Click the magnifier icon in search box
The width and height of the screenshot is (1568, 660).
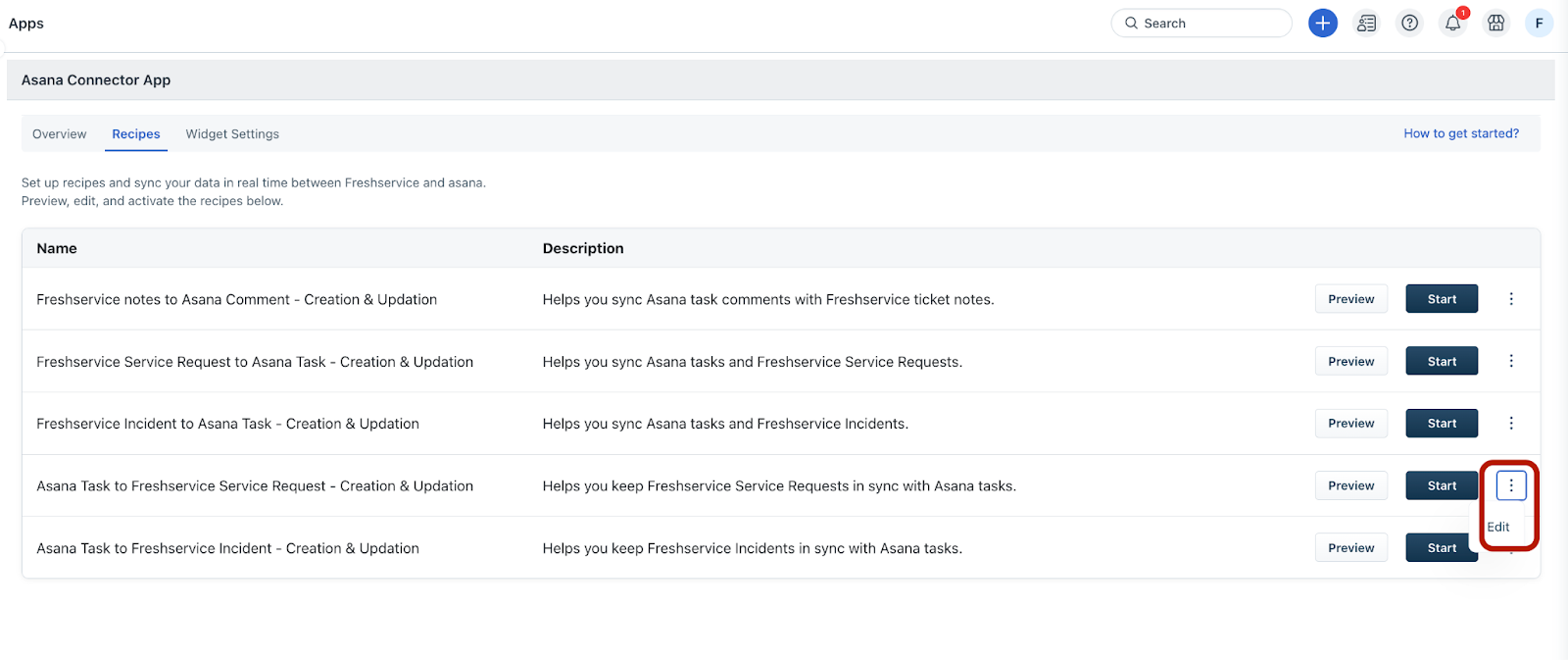coord(1131,23)
